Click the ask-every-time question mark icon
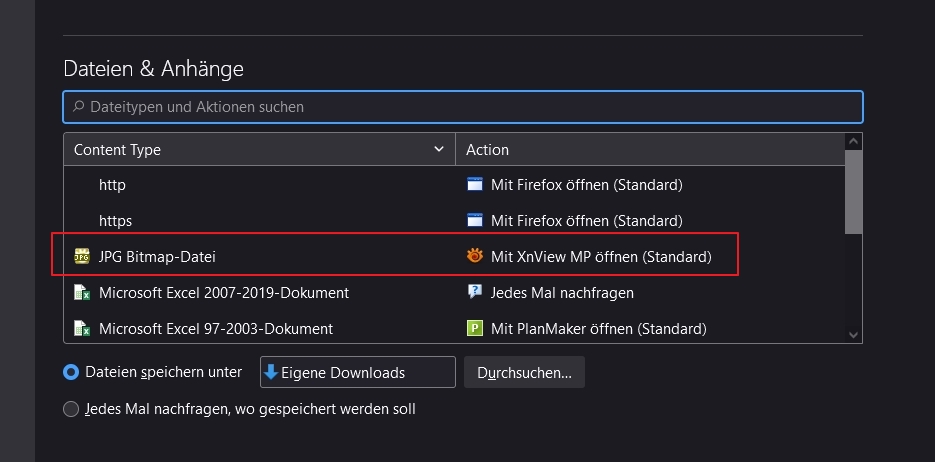Screen dimensions: 935x462 (475, 293)
